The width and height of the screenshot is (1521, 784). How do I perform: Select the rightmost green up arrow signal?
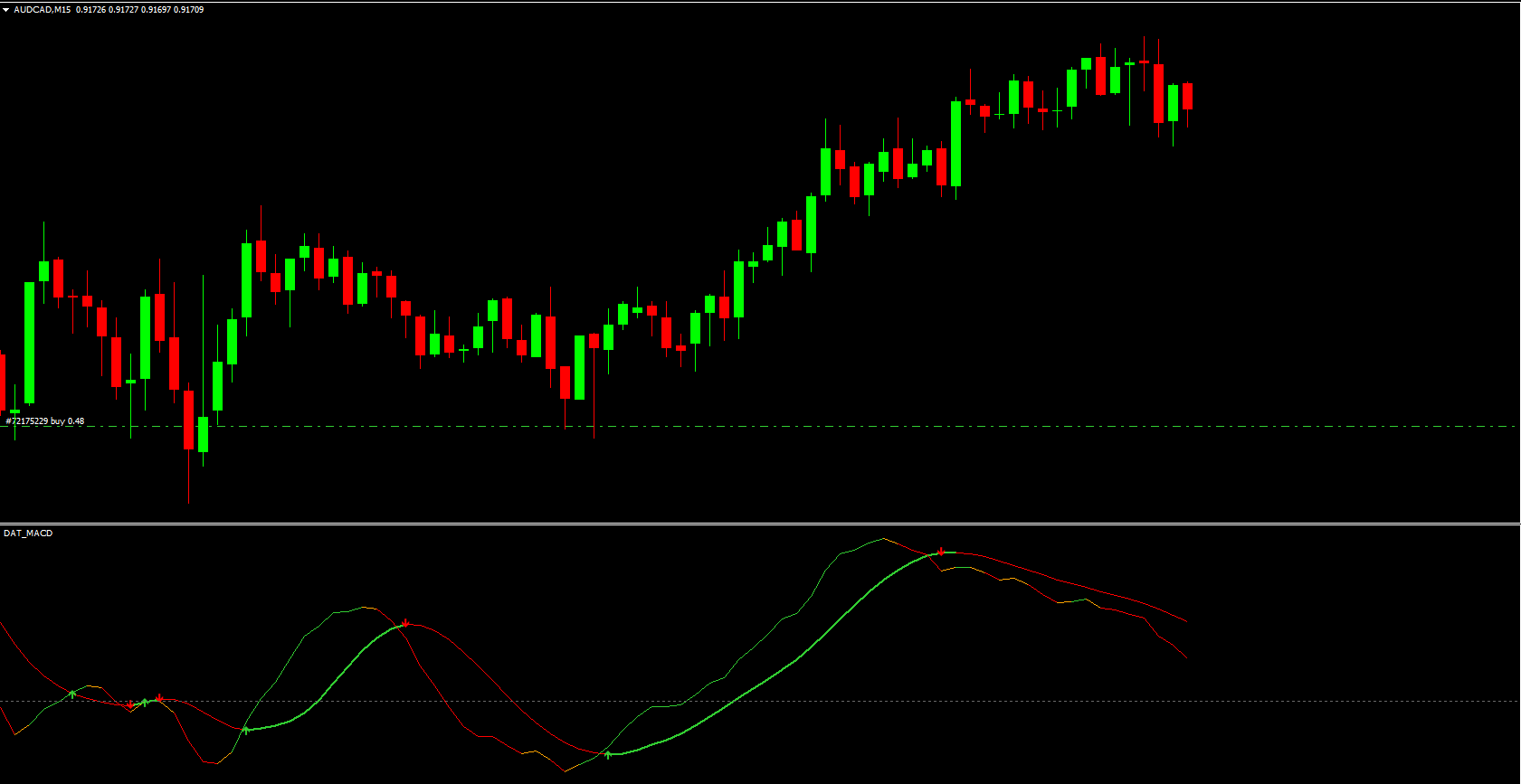click(x=608, y=754)
